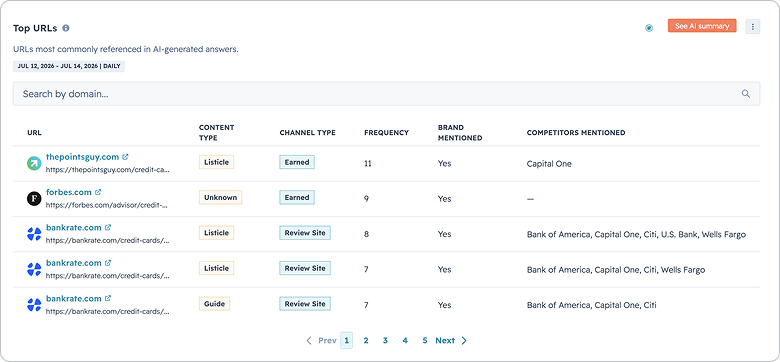
Task: Click the Unknown content type tag
Action: [x=220, y=197]
